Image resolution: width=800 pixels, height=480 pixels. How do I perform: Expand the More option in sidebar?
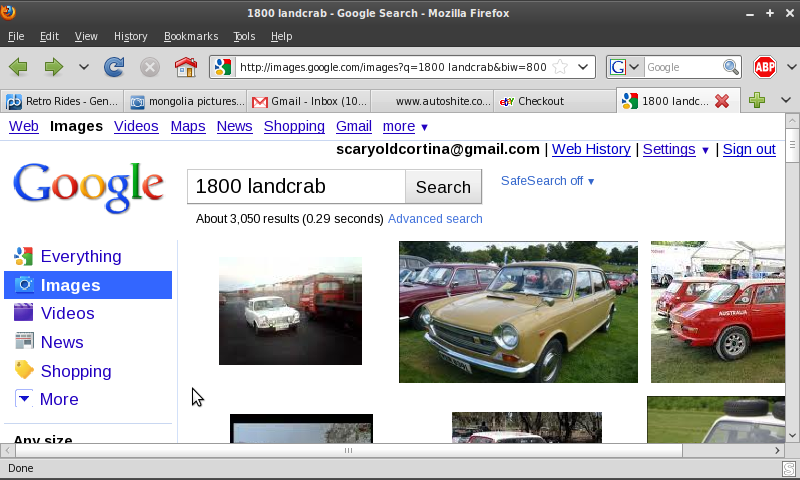coord(58,399)
